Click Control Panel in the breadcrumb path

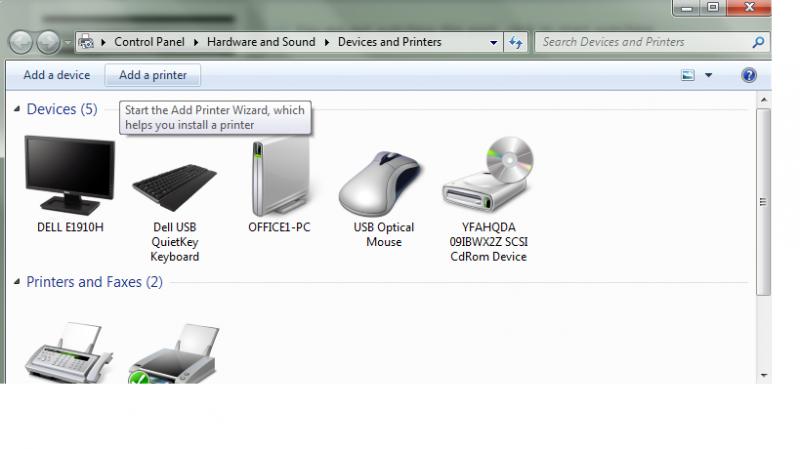147,42
